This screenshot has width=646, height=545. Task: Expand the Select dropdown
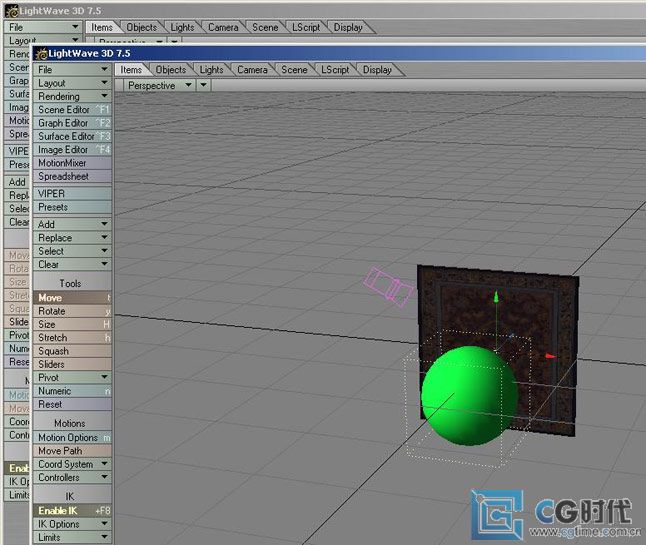[x=72, y=251]
